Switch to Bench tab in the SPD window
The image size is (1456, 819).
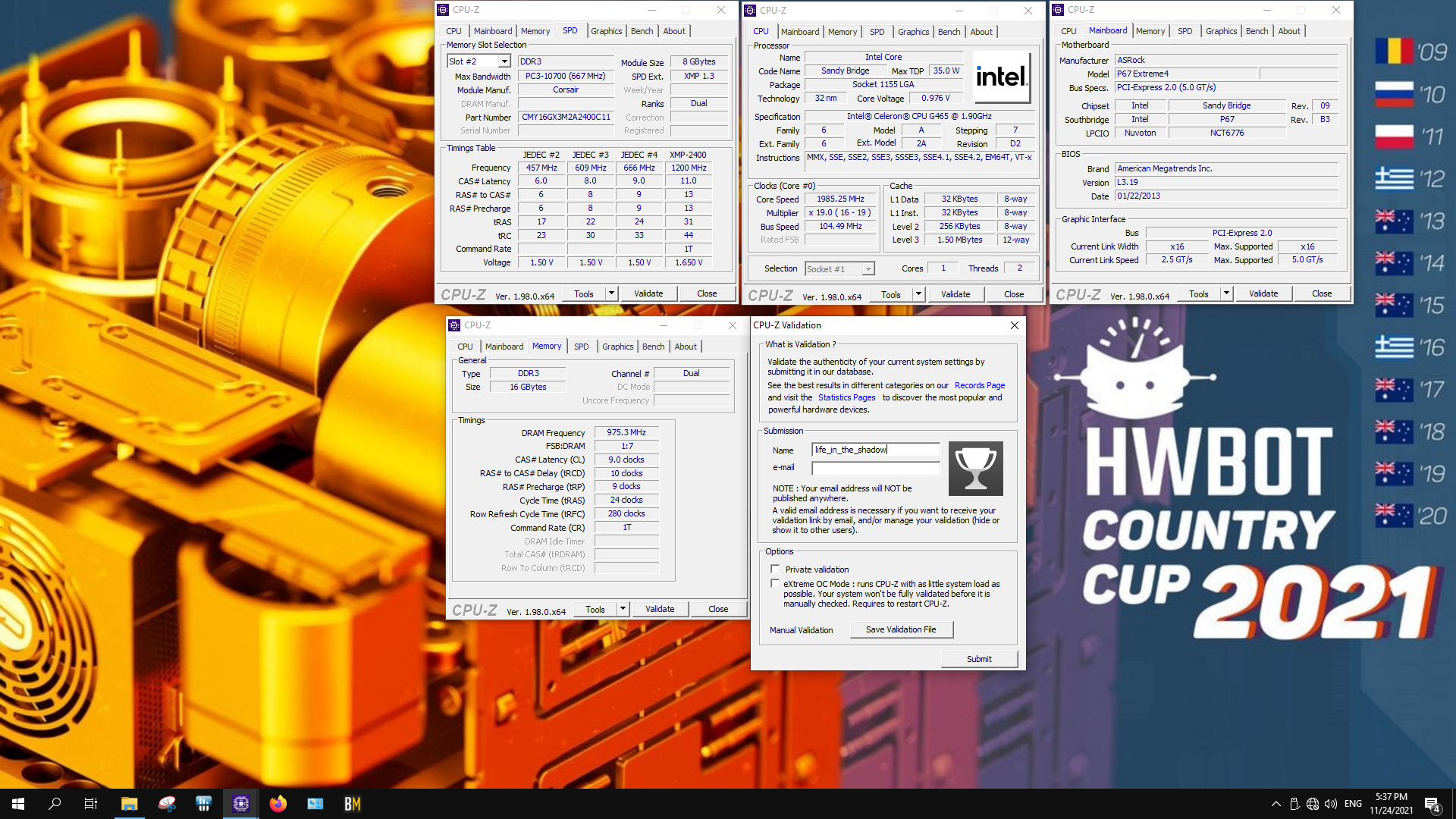pos(642,31)
